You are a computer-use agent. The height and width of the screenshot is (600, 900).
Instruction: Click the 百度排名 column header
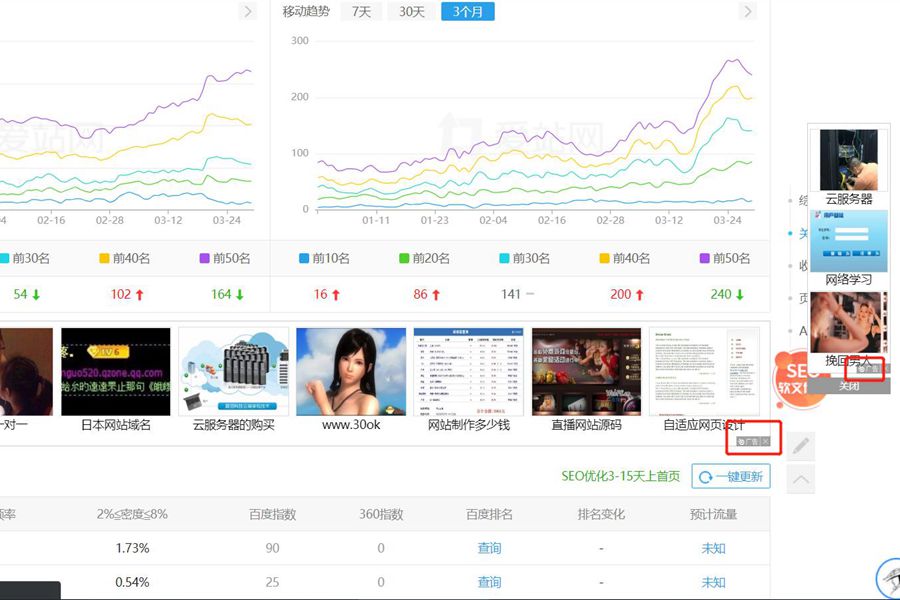pyautogui.click(x=489, y=514)
